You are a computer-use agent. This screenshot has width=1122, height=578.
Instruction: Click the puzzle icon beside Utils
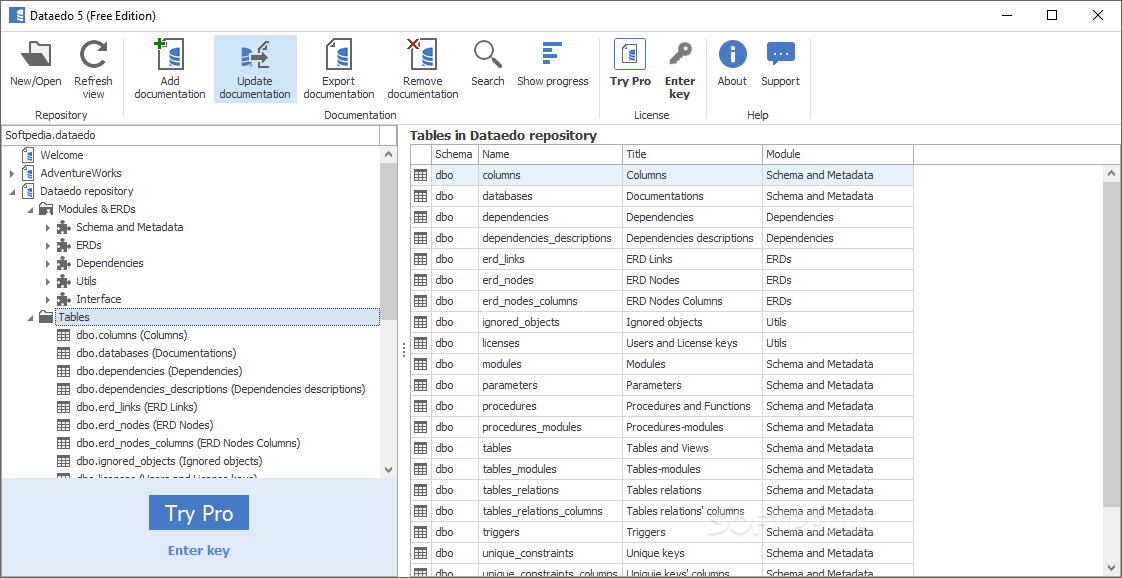point(64,281)
